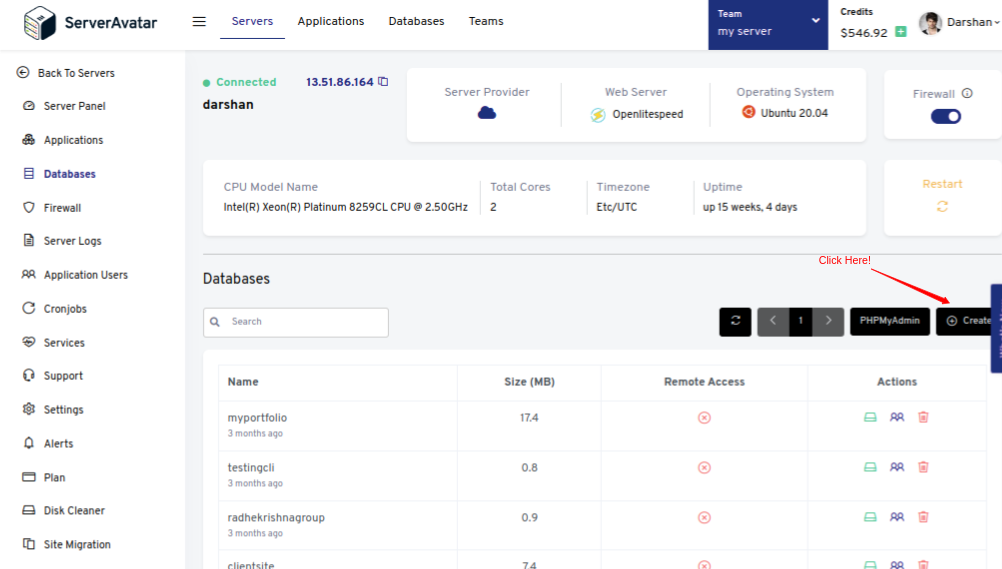Copy the server IP address icon
Image resolution: width=1002 pixels, height=569 pixels.
point(383,81)
